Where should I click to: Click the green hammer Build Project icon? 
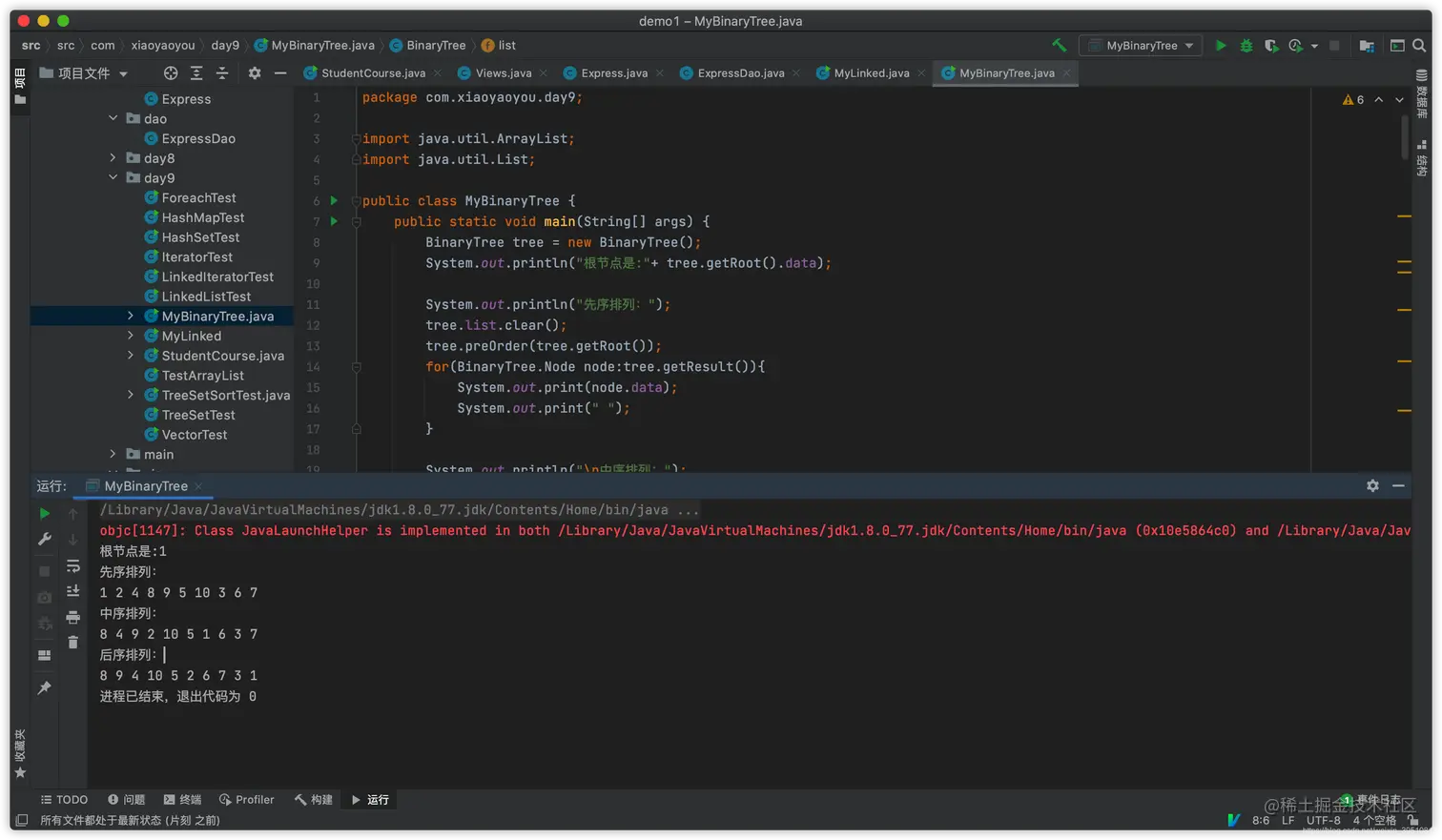[1059, 45]
